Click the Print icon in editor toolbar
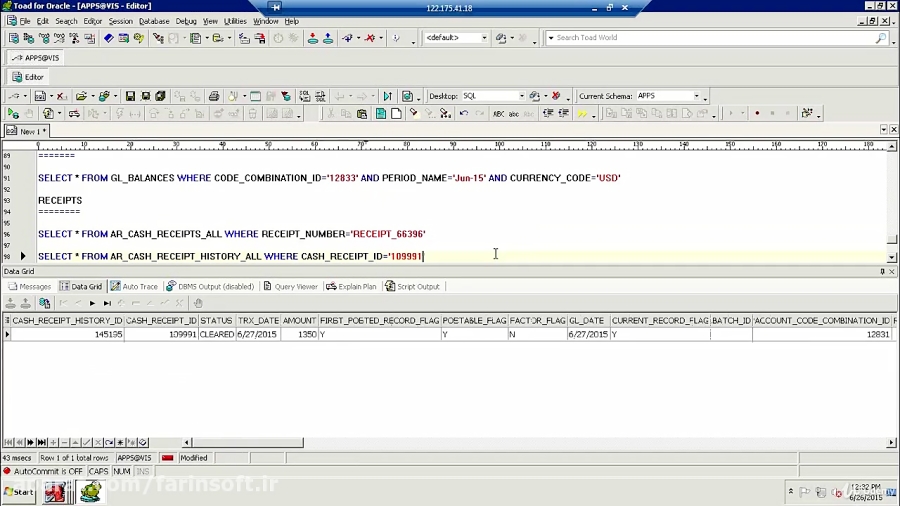The height and width of the screenshot is (506, 900). tap(213, 96)
